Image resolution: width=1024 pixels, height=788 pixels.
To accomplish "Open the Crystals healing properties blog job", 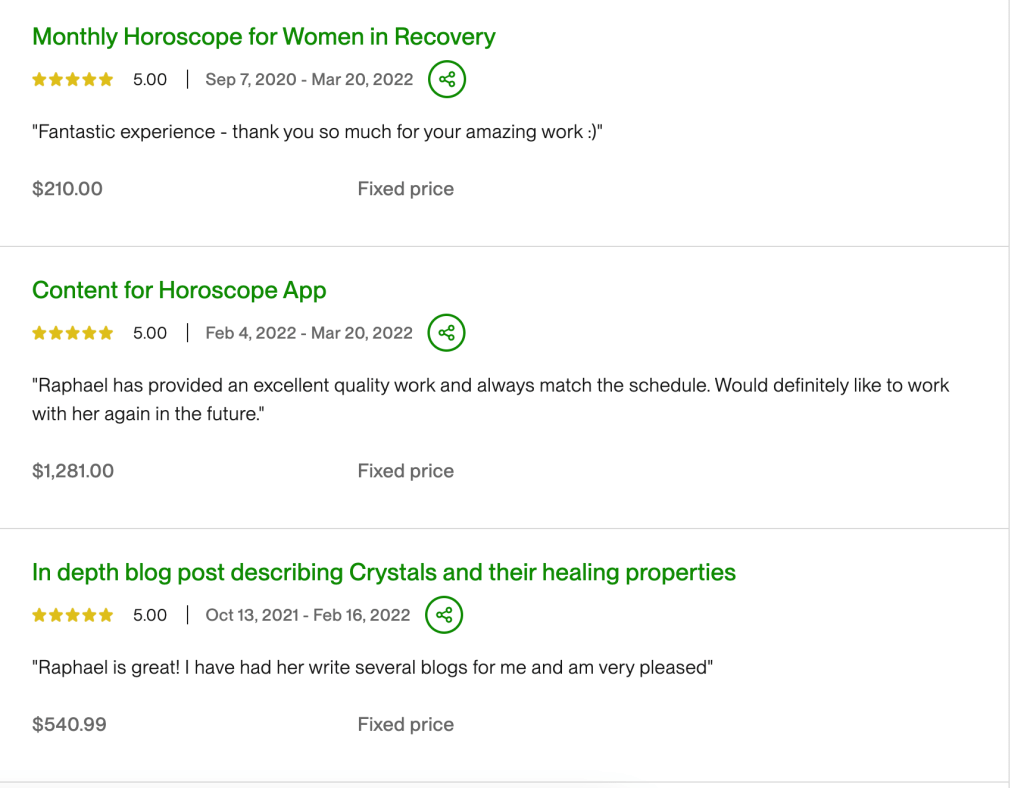I will tap(384, 572).
